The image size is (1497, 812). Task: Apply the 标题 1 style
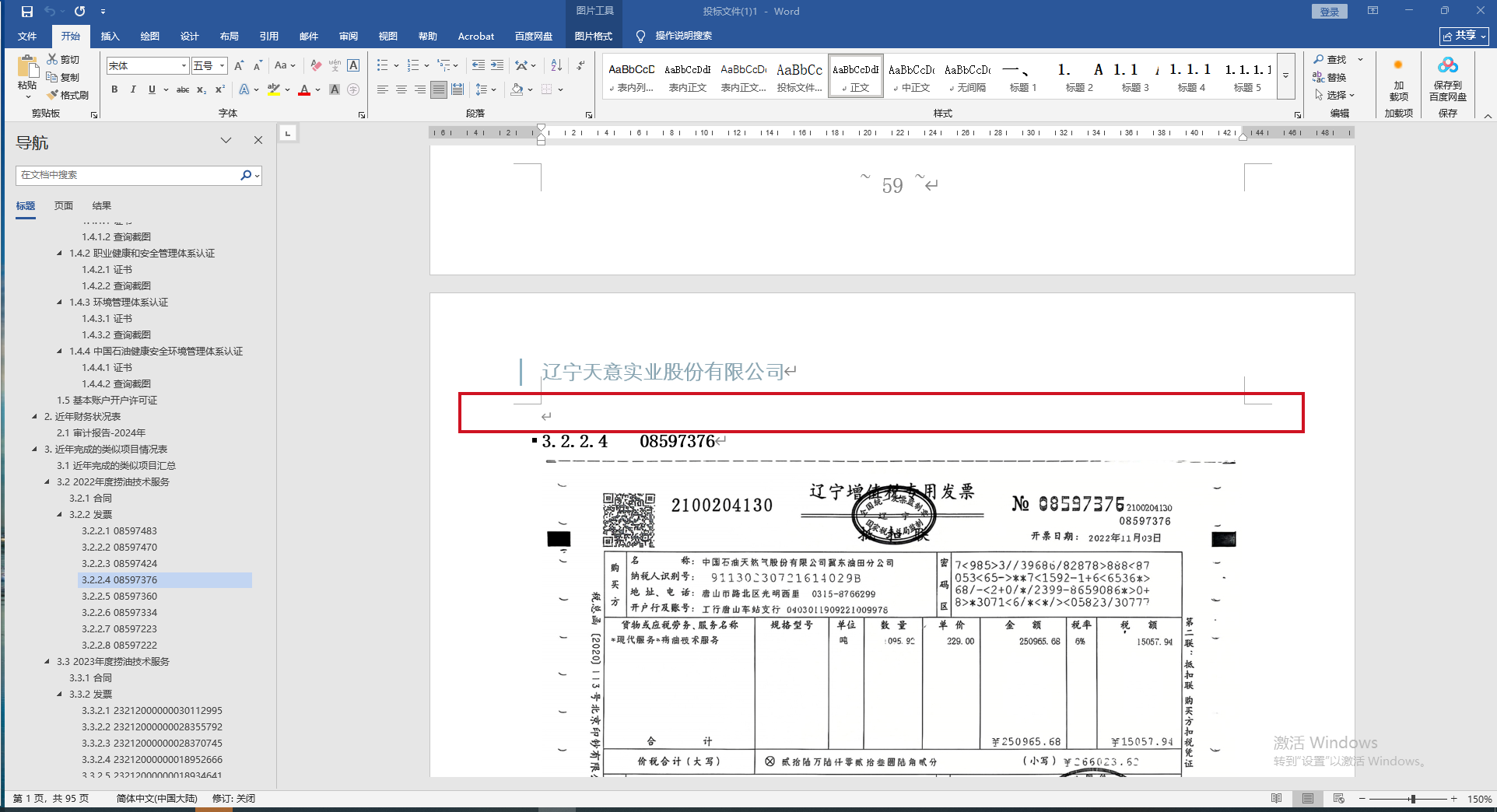1023,76
